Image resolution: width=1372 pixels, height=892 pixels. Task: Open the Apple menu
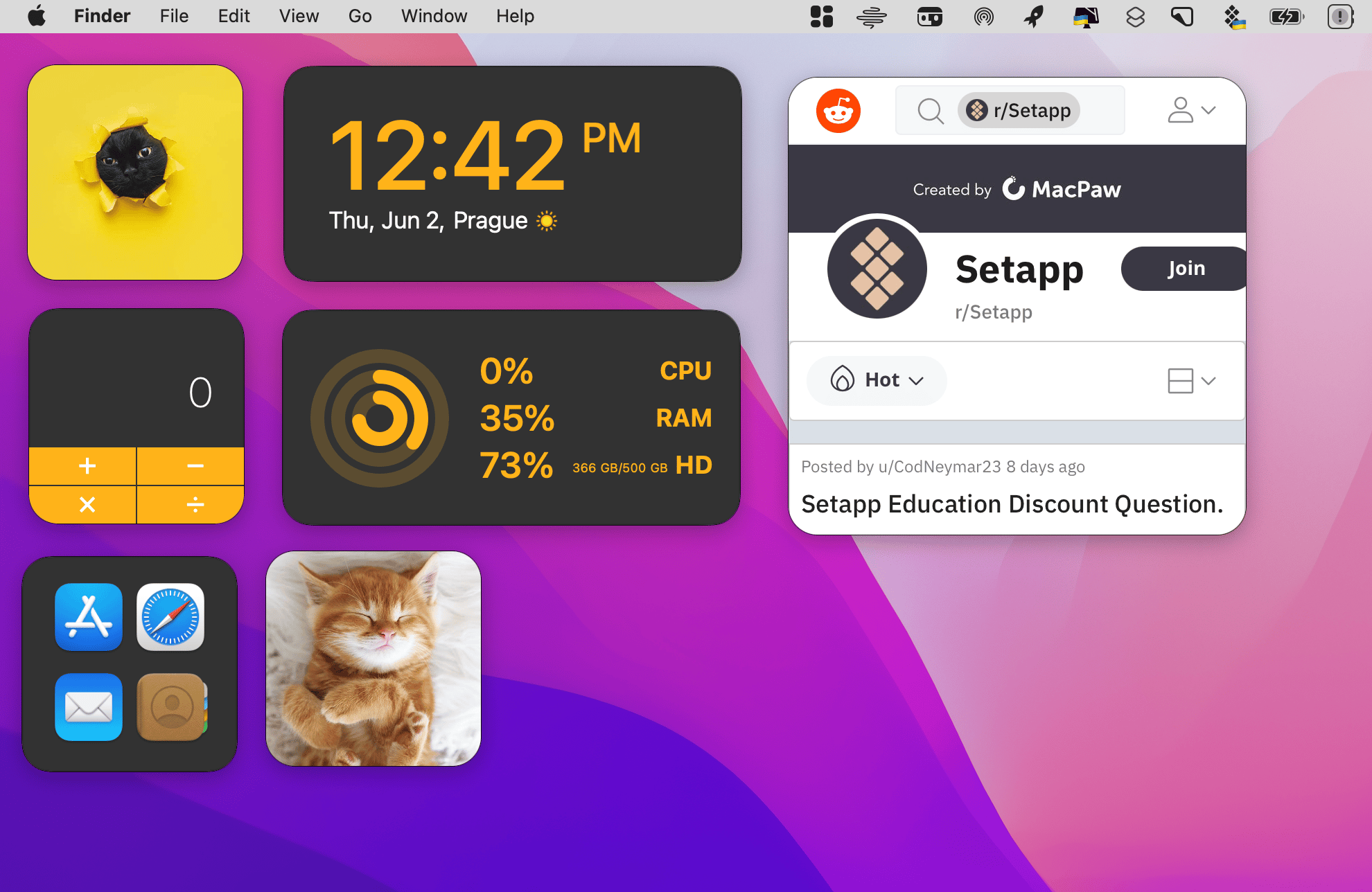point(37,16)
